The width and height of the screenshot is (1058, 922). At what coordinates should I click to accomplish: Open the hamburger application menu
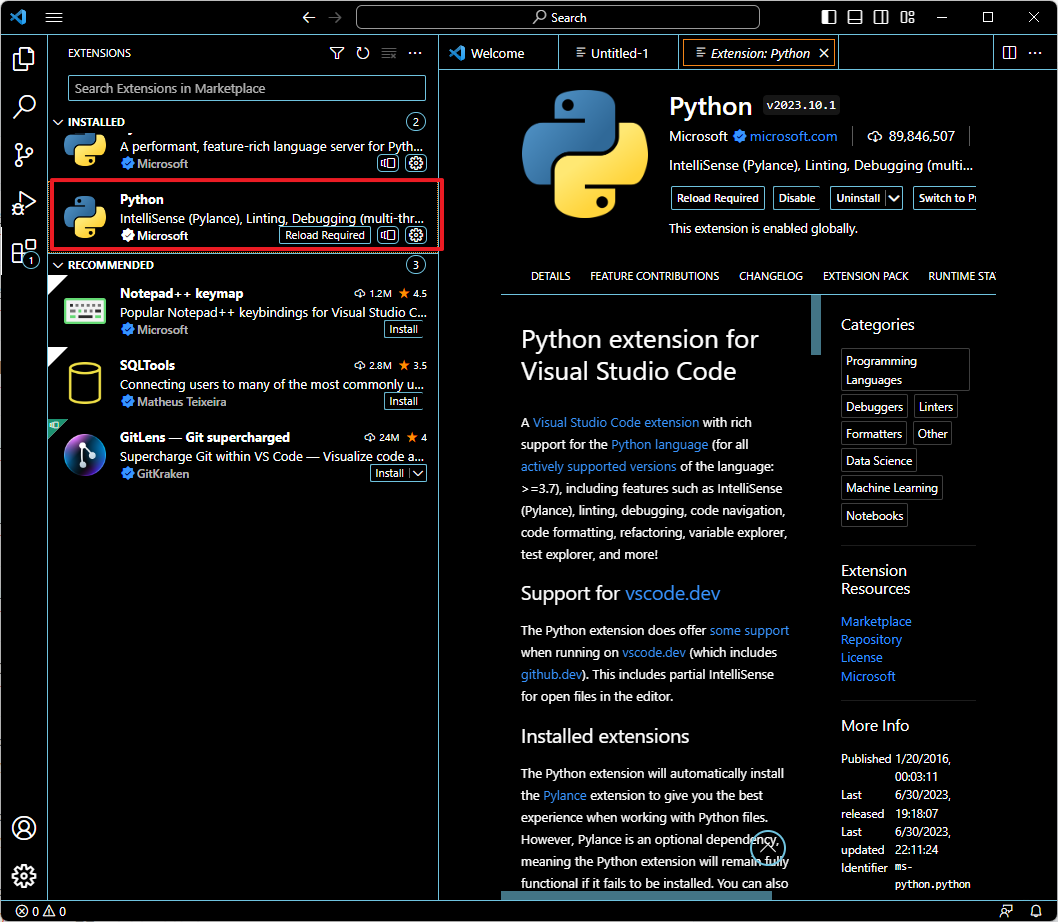click(x=54, y=18)
